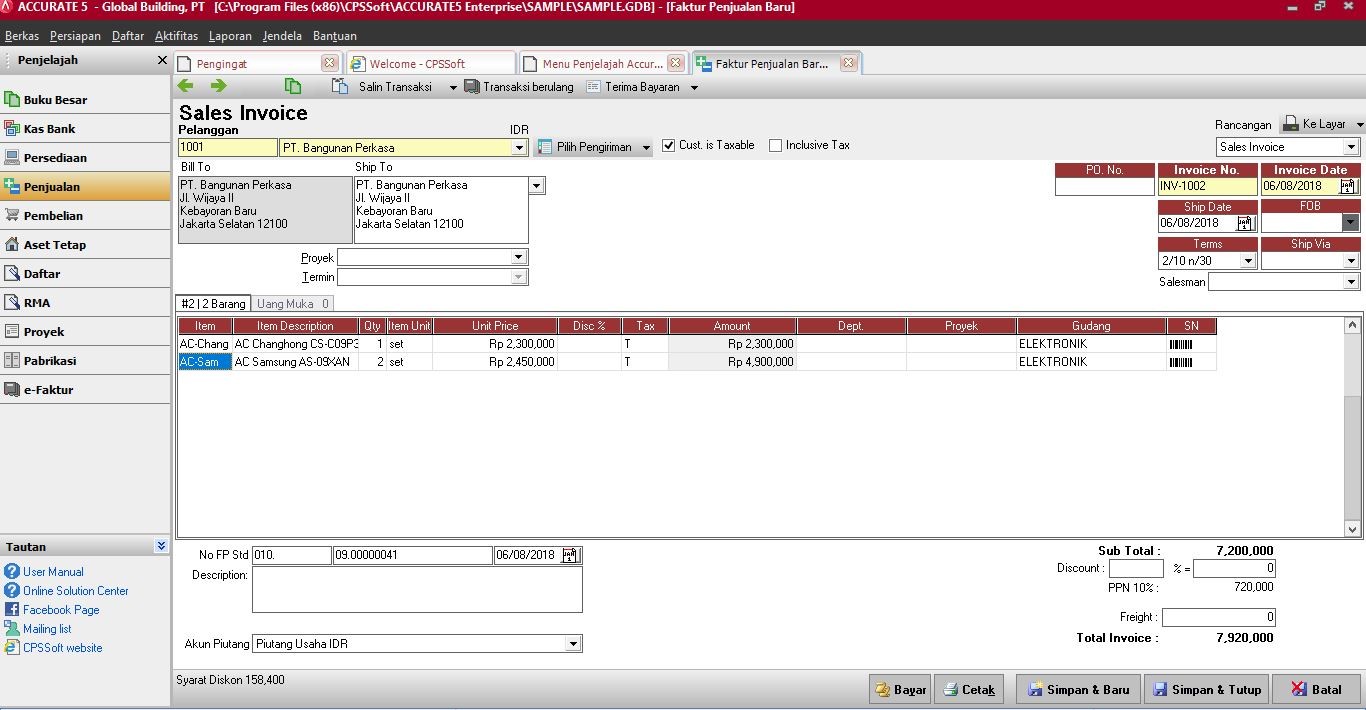
Task: Open the Laporan menu
Action: click(x=230, y=36)
